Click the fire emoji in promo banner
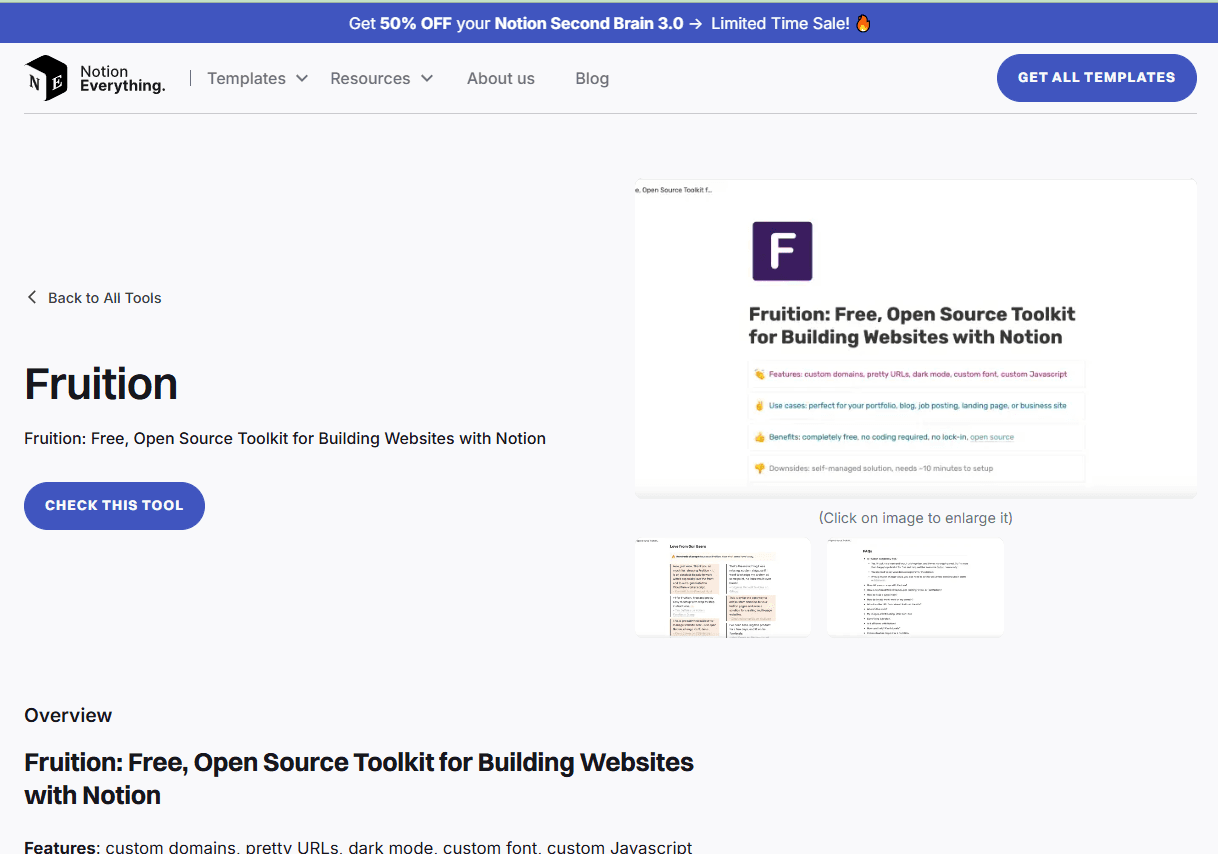This screenshot has width=1218, height=854. pos(863,23)
